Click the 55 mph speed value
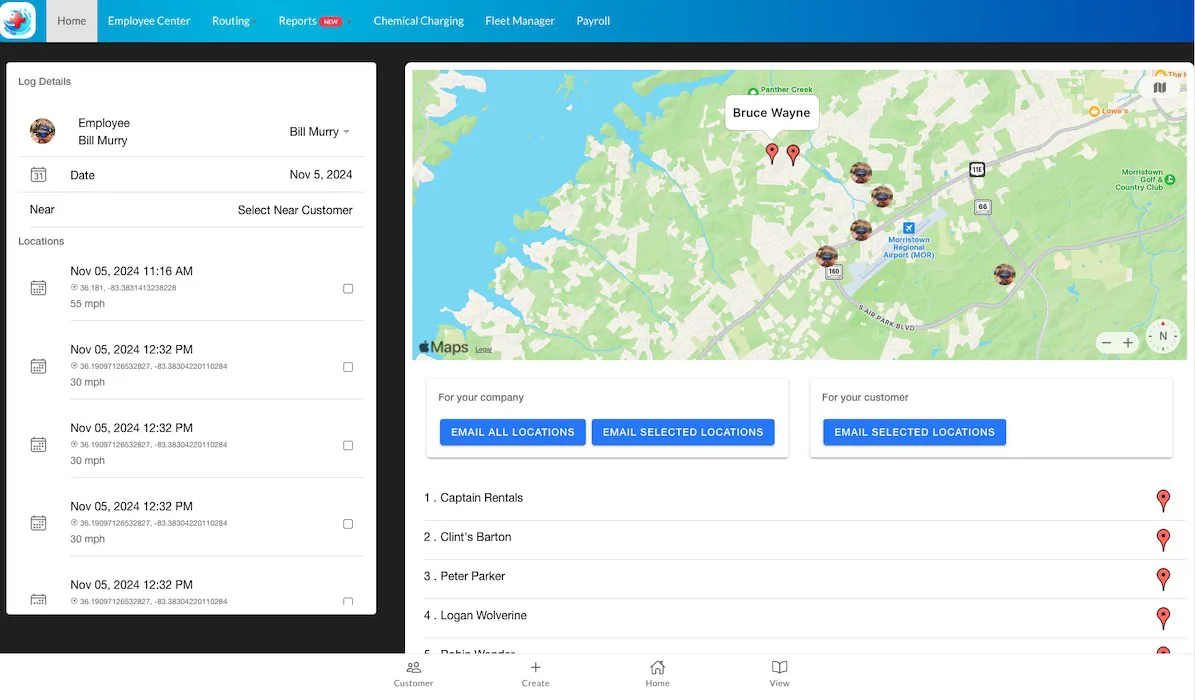This screenshot has width=1195, height=700. pos(88,303)
